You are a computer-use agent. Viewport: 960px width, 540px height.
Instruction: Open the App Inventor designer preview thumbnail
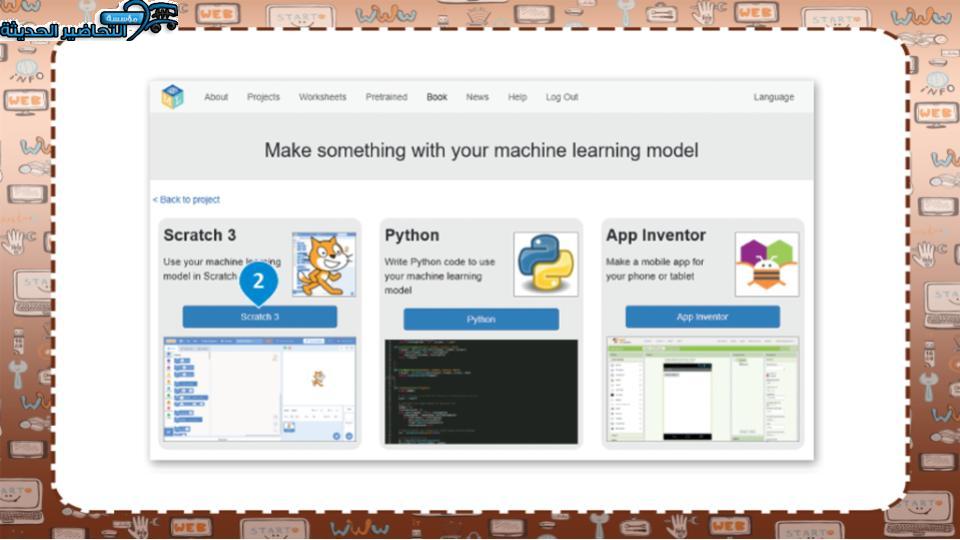point(703,389)
